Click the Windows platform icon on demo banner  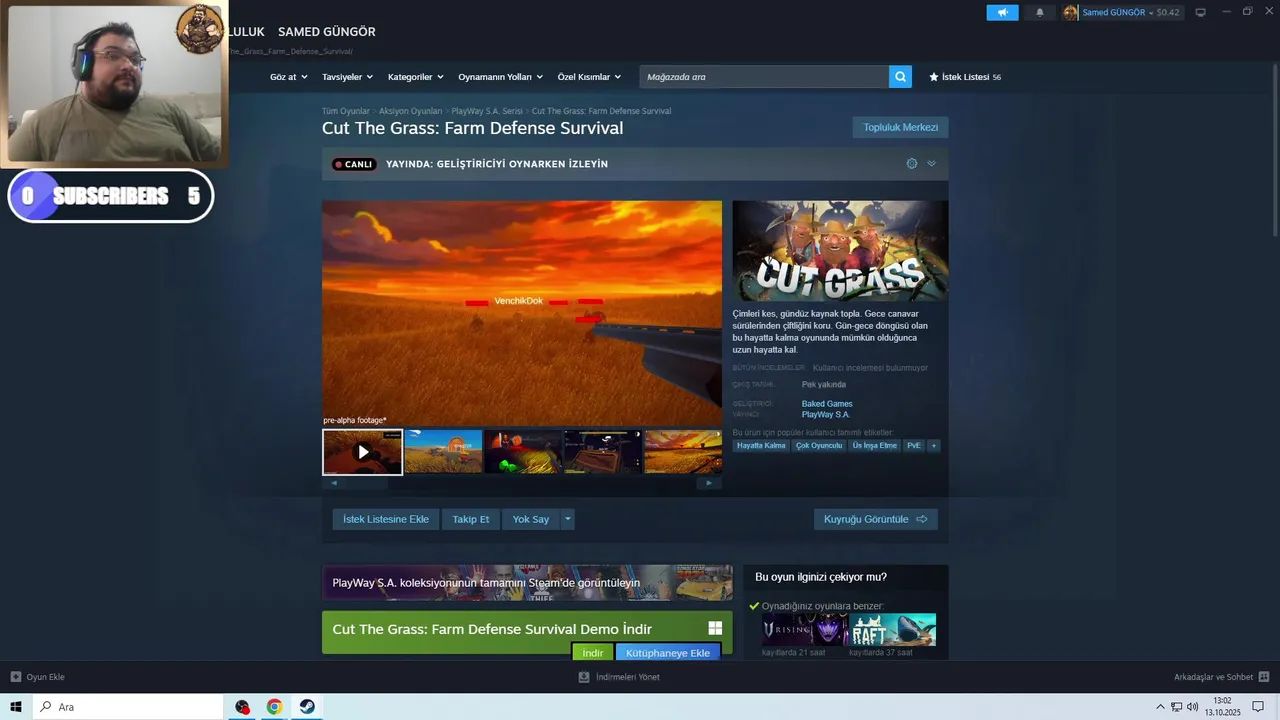click(715, 628)
